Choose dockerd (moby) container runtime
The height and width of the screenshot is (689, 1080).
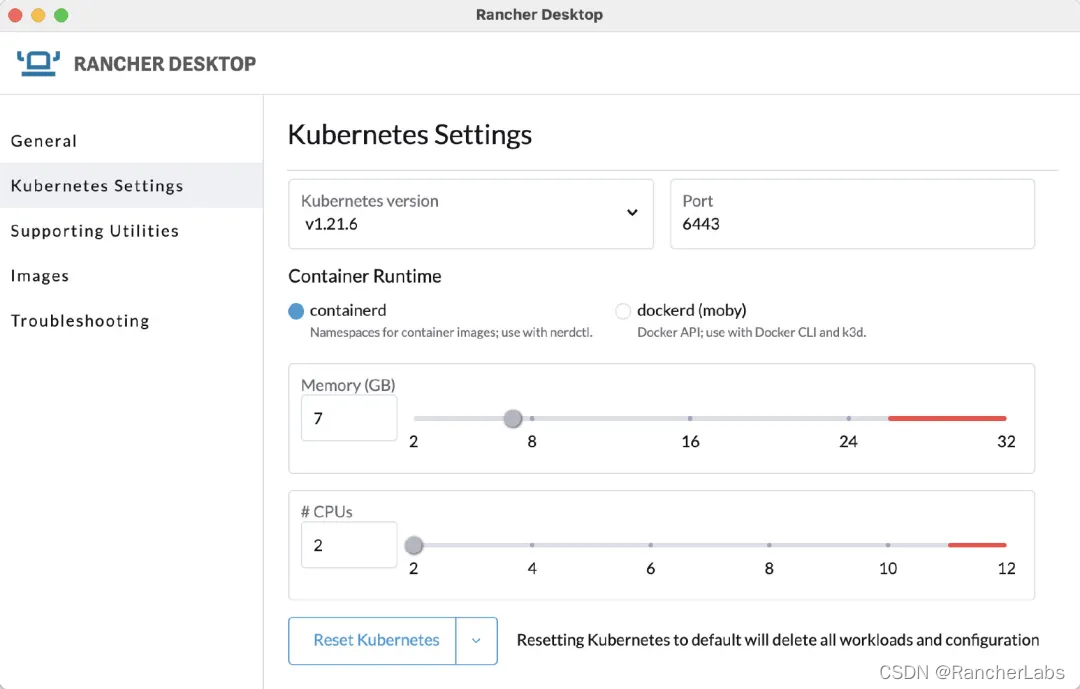click(623, 311)
